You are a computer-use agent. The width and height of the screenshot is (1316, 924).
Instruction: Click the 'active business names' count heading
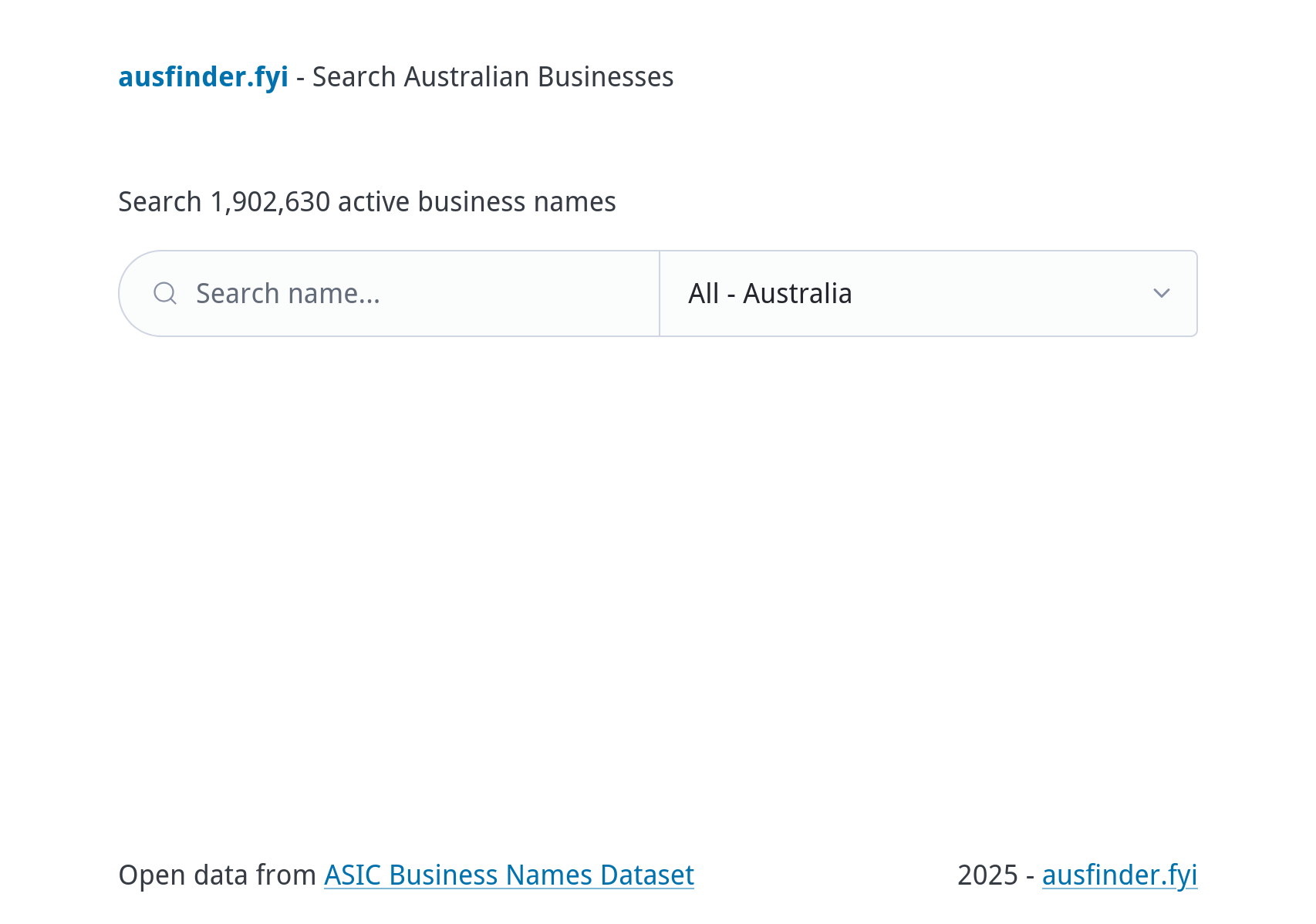pos(476,202)
